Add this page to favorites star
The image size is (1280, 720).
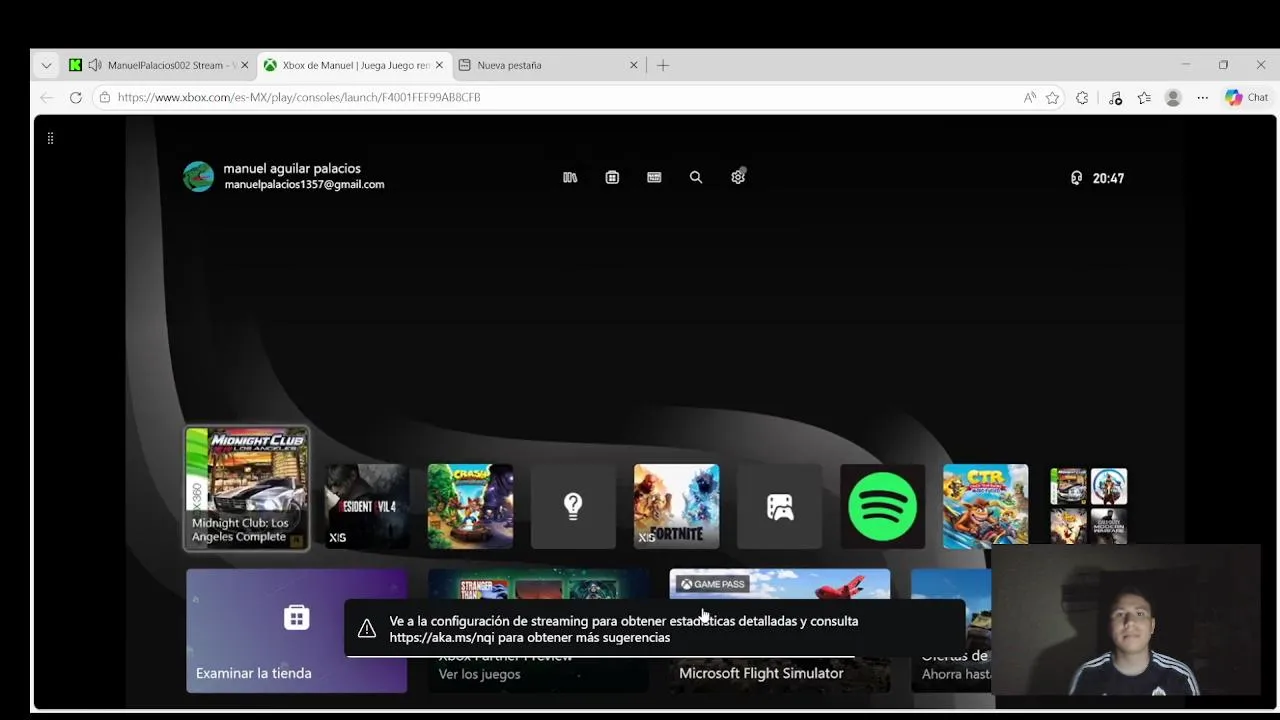1052,97
